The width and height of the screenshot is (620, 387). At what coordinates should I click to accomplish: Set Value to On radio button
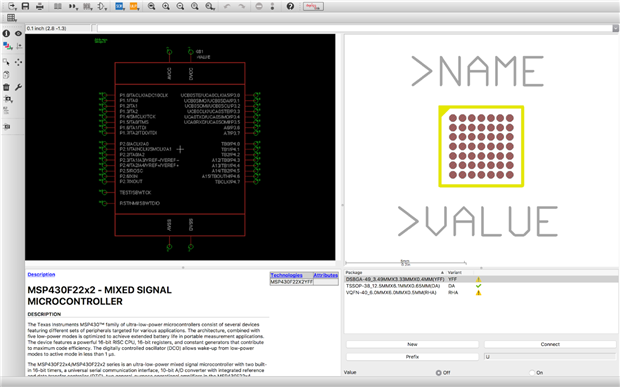coord(532,372)
